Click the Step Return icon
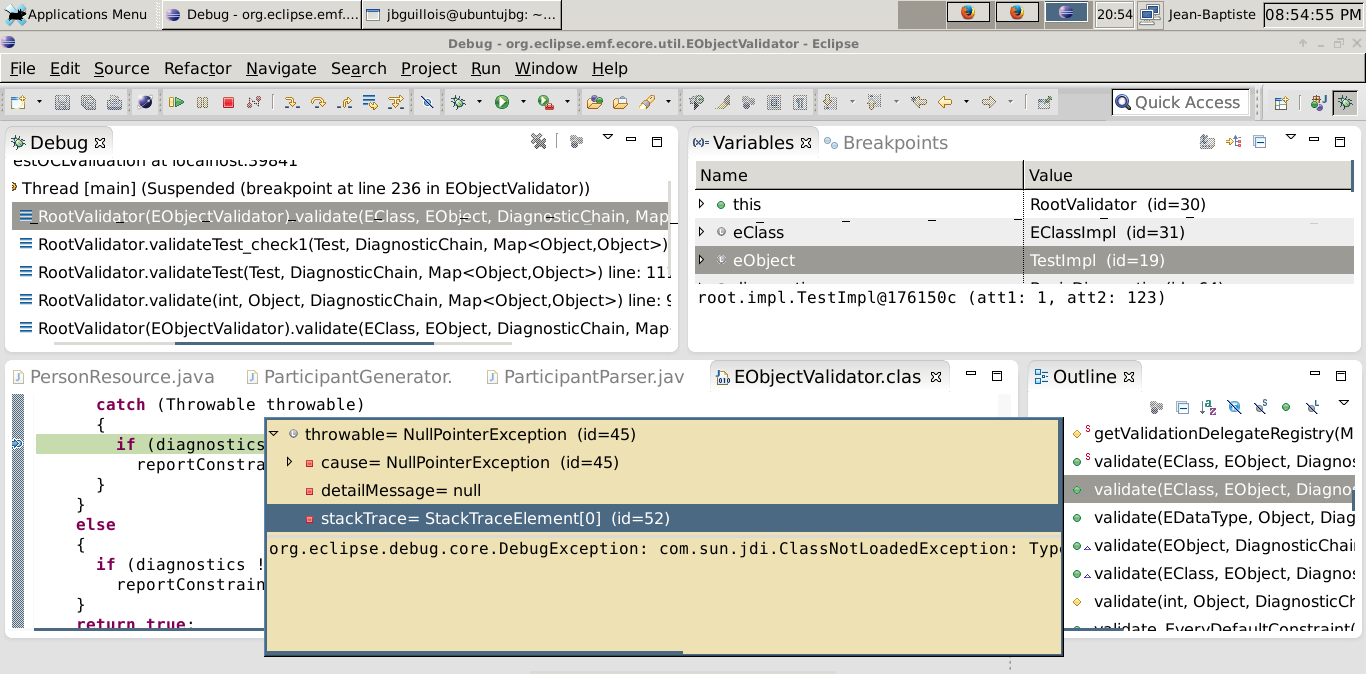Viewport: 1366px width, 674px height. tap(345, 102)
